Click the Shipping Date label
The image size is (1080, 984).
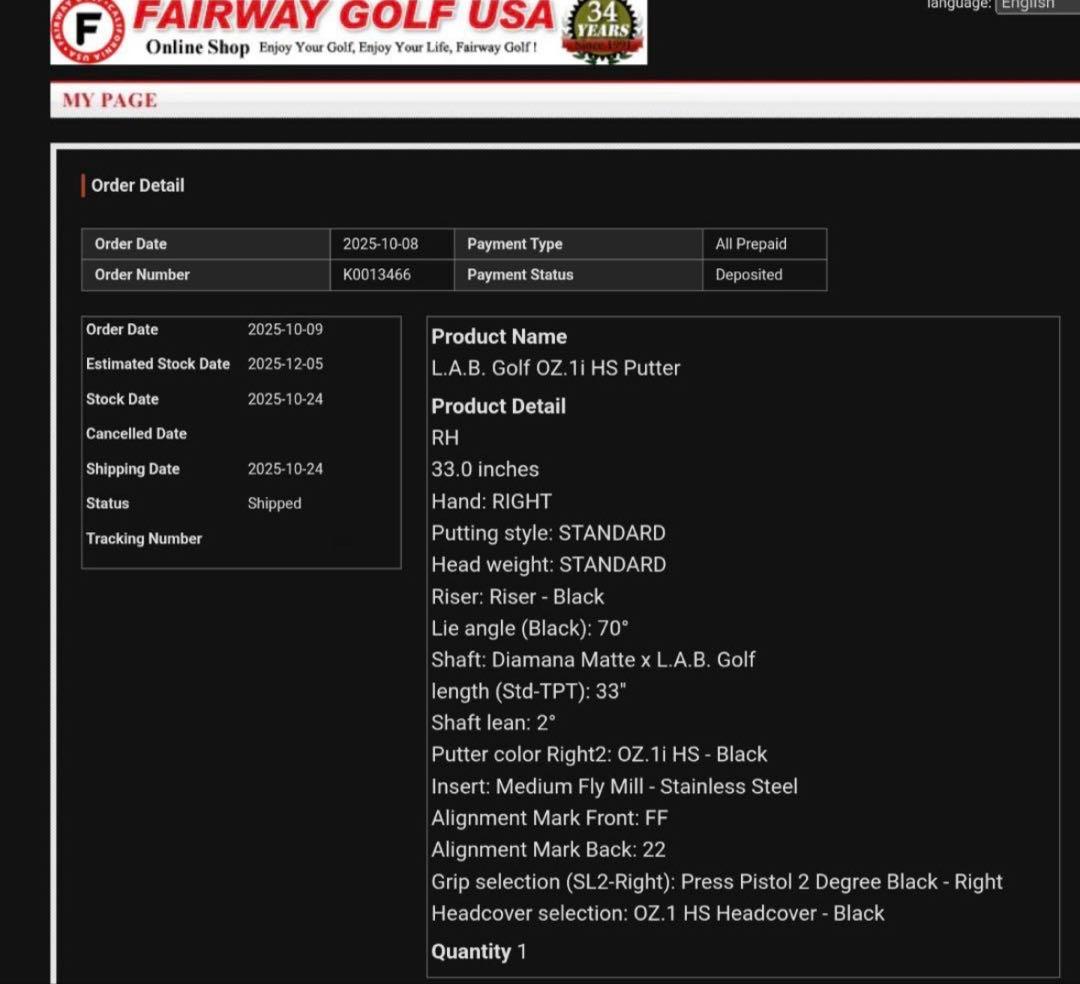coord(133,469)
